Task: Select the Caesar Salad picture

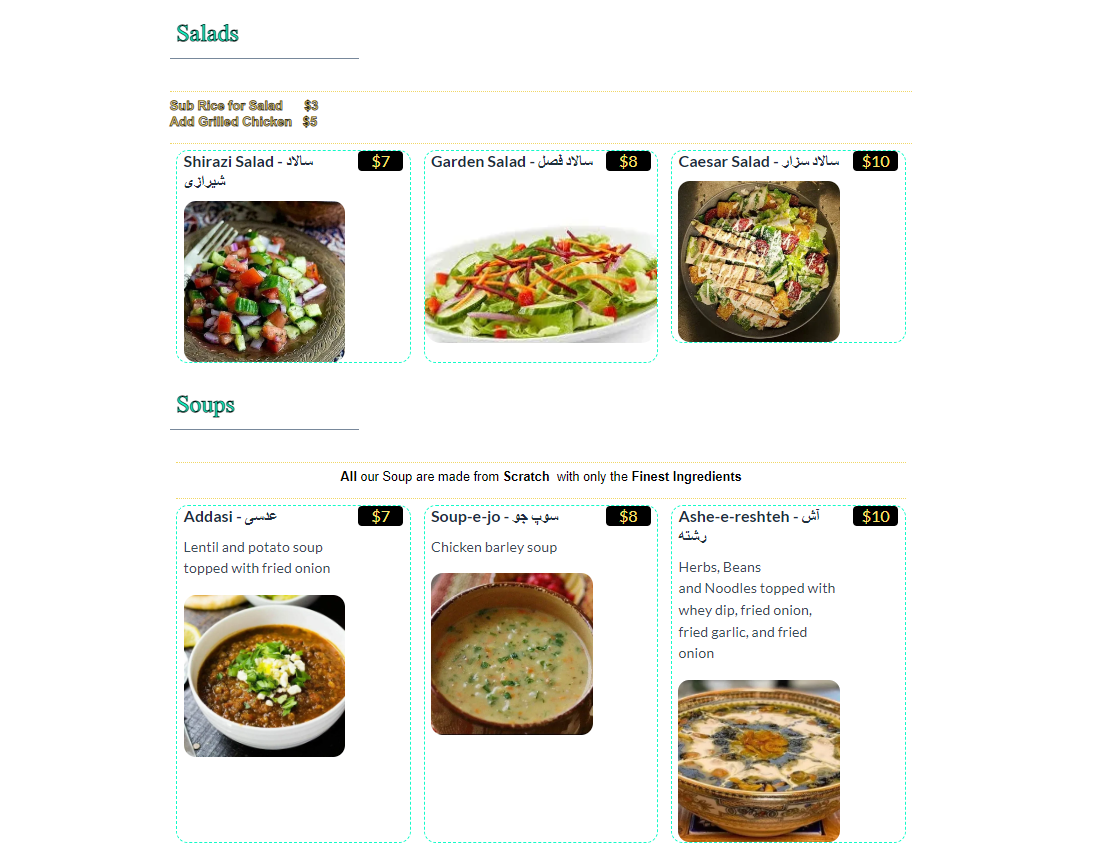Action: (759, 262)
